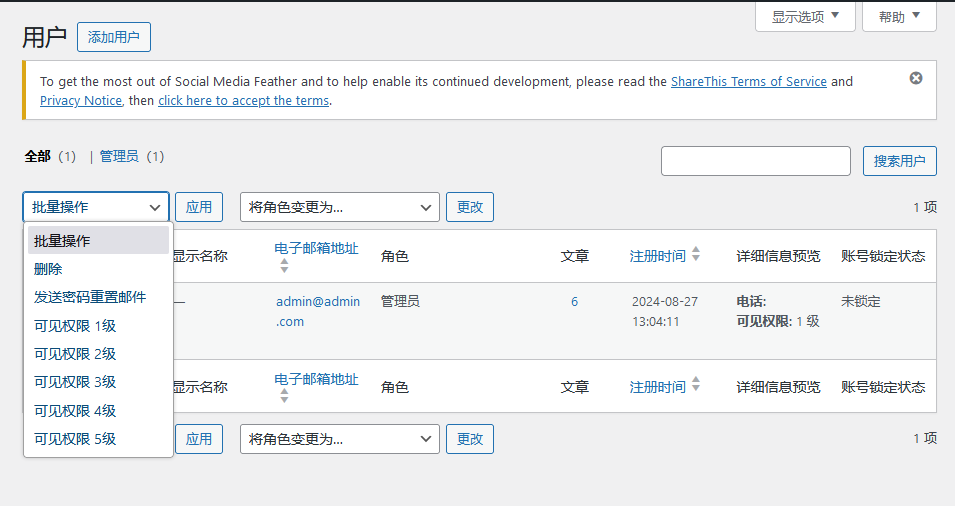955x506 pixels.
Task: Open the admin@admin.com email link
Action: point(318,311)
